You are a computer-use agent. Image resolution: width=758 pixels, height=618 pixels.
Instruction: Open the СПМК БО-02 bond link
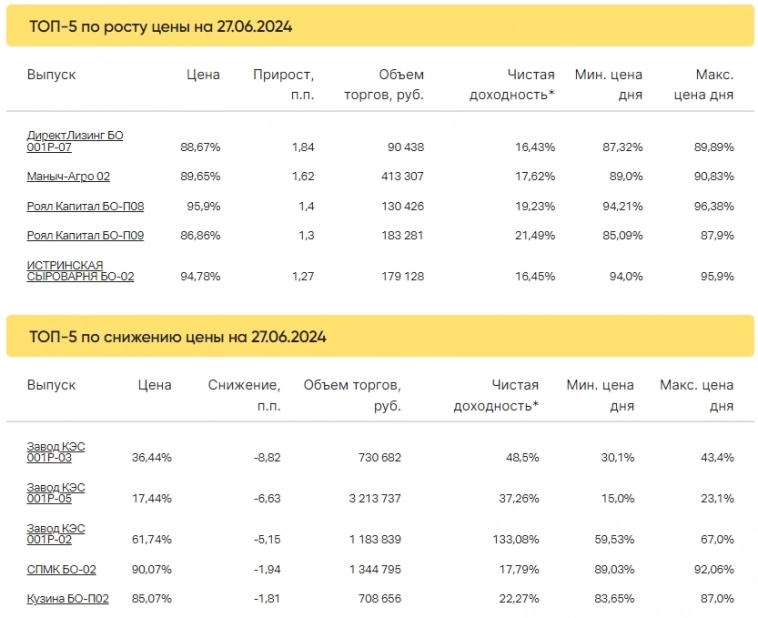pyautogui.click(x=61, y=569)
